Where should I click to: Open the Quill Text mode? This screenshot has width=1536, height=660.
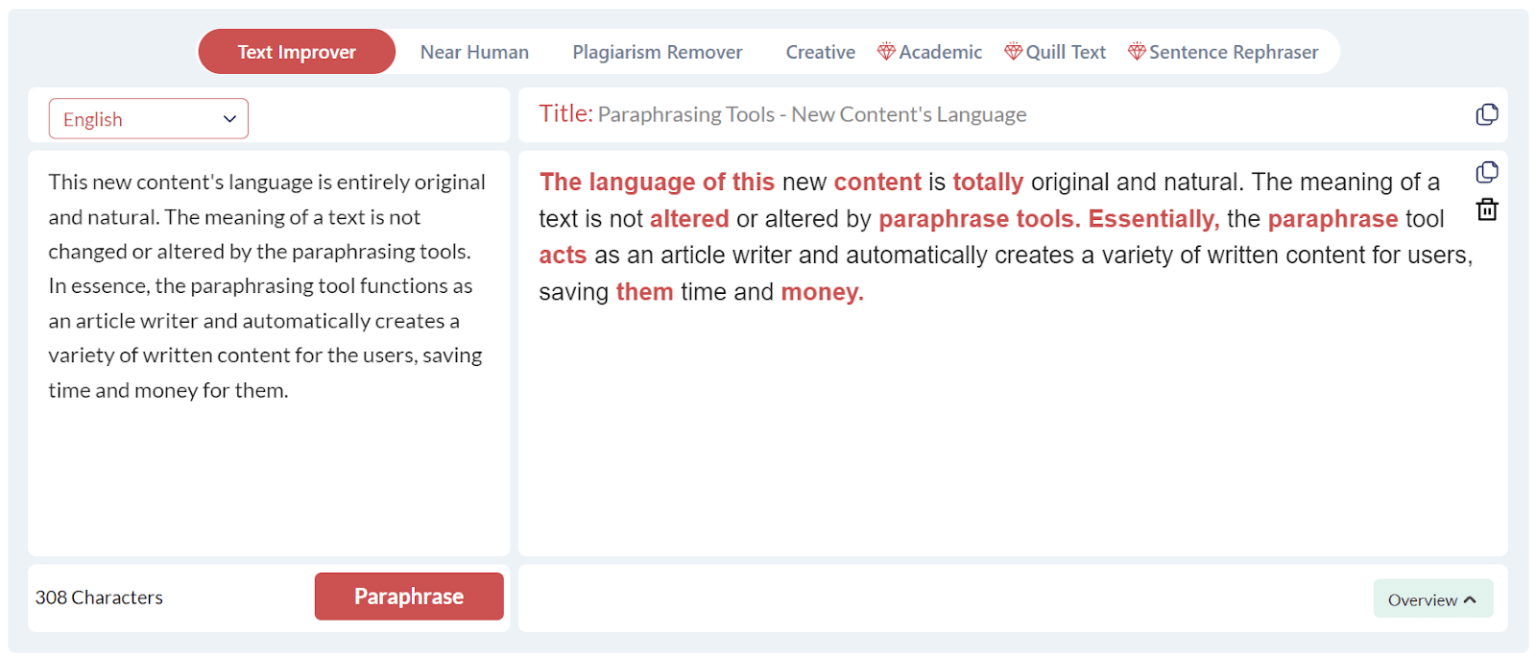click(1065, 51)
